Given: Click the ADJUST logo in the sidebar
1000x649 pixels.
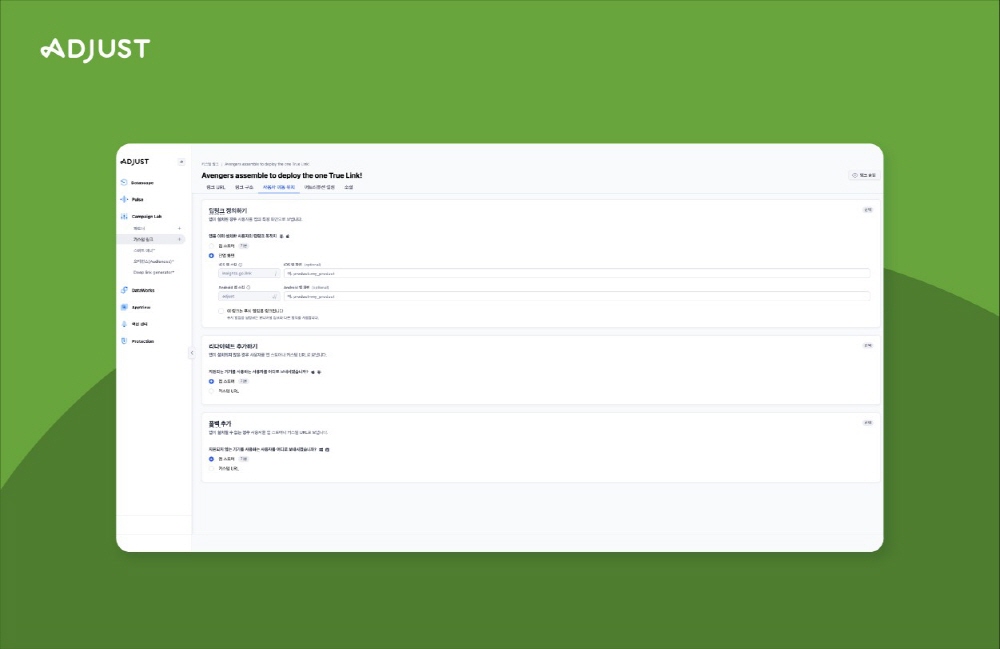Looking at the screenshot, I should tap(135, 162).
